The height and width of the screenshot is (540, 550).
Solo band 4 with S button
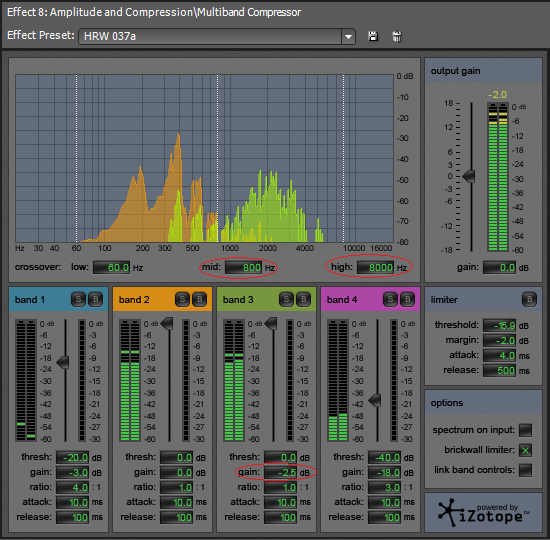[390, 299]
